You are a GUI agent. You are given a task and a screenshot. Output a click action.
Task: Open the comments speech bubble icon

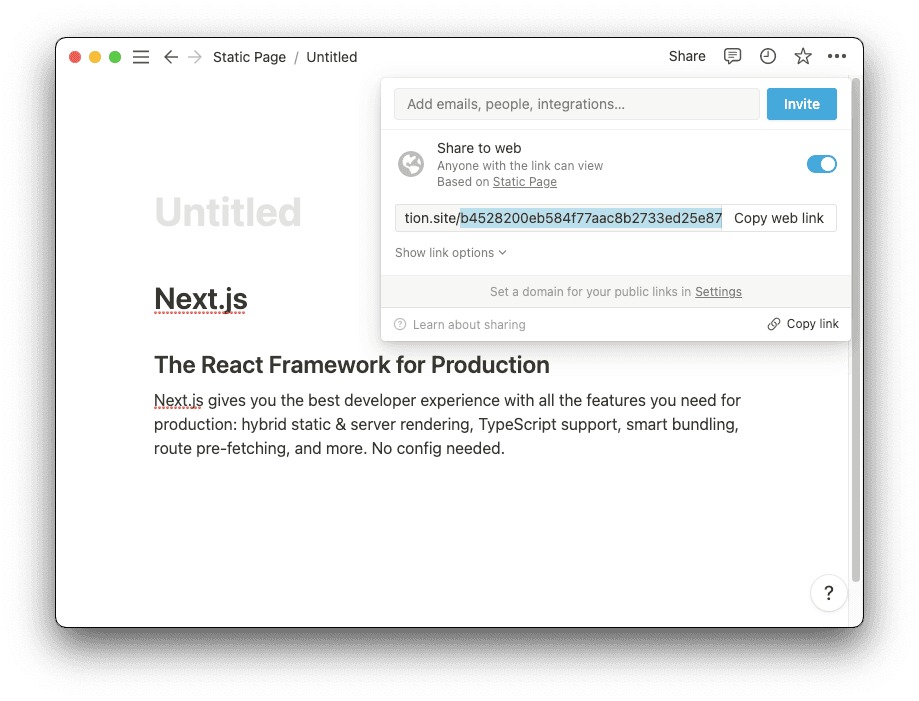[733, 57]
